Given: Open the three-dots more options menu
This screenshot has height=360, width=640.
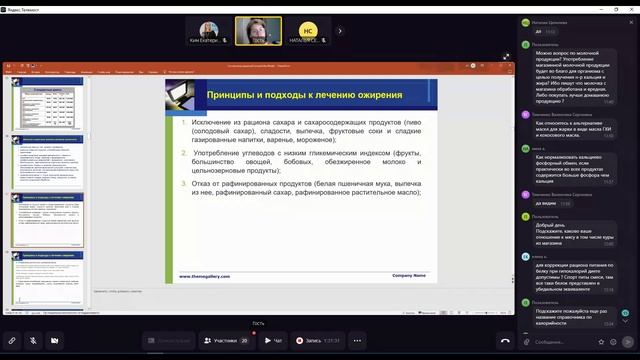Looking at the screenshot, I should click(357, 340).
